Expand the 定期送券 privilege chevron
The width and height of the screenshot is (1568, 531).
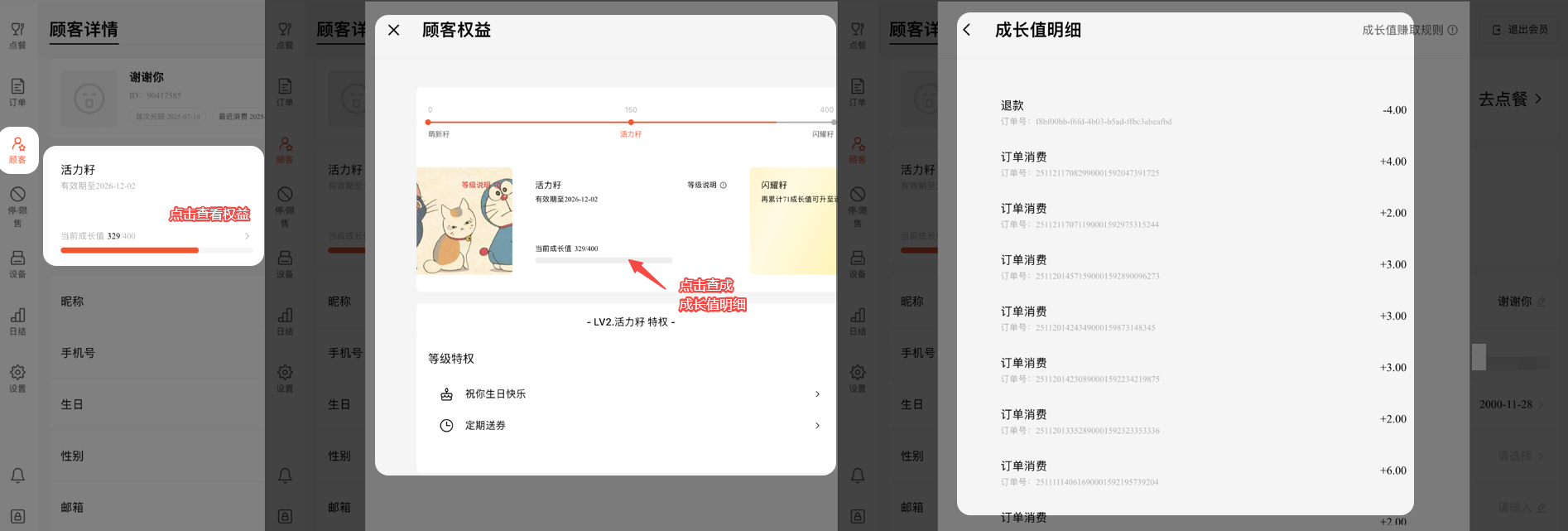[817, 426]
